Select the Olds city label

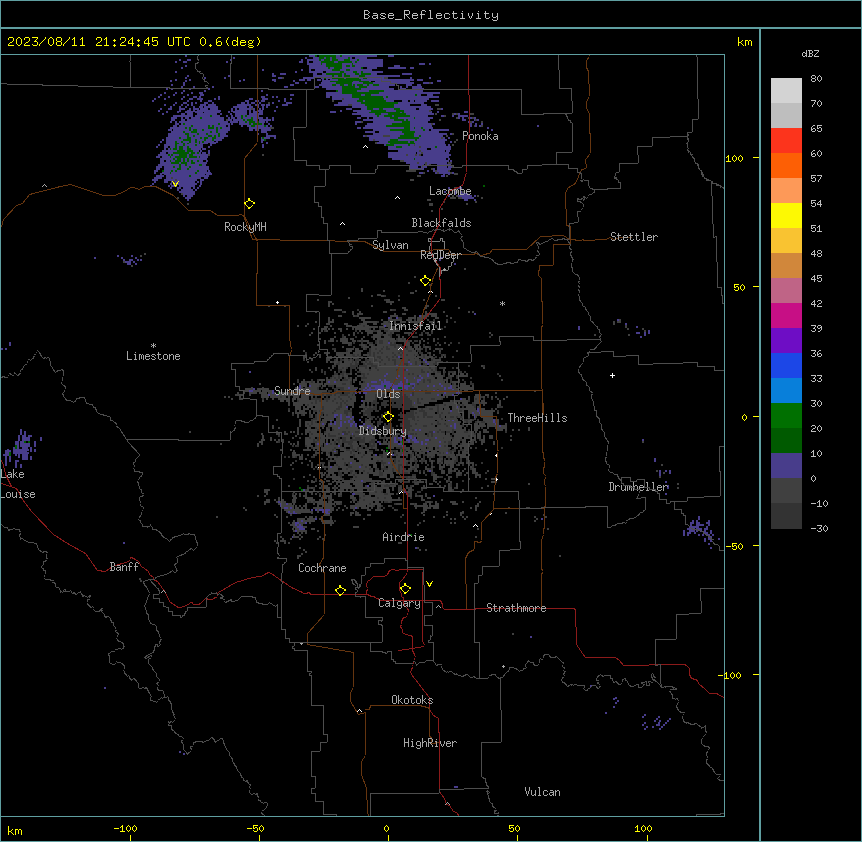[x=388, y=394]
